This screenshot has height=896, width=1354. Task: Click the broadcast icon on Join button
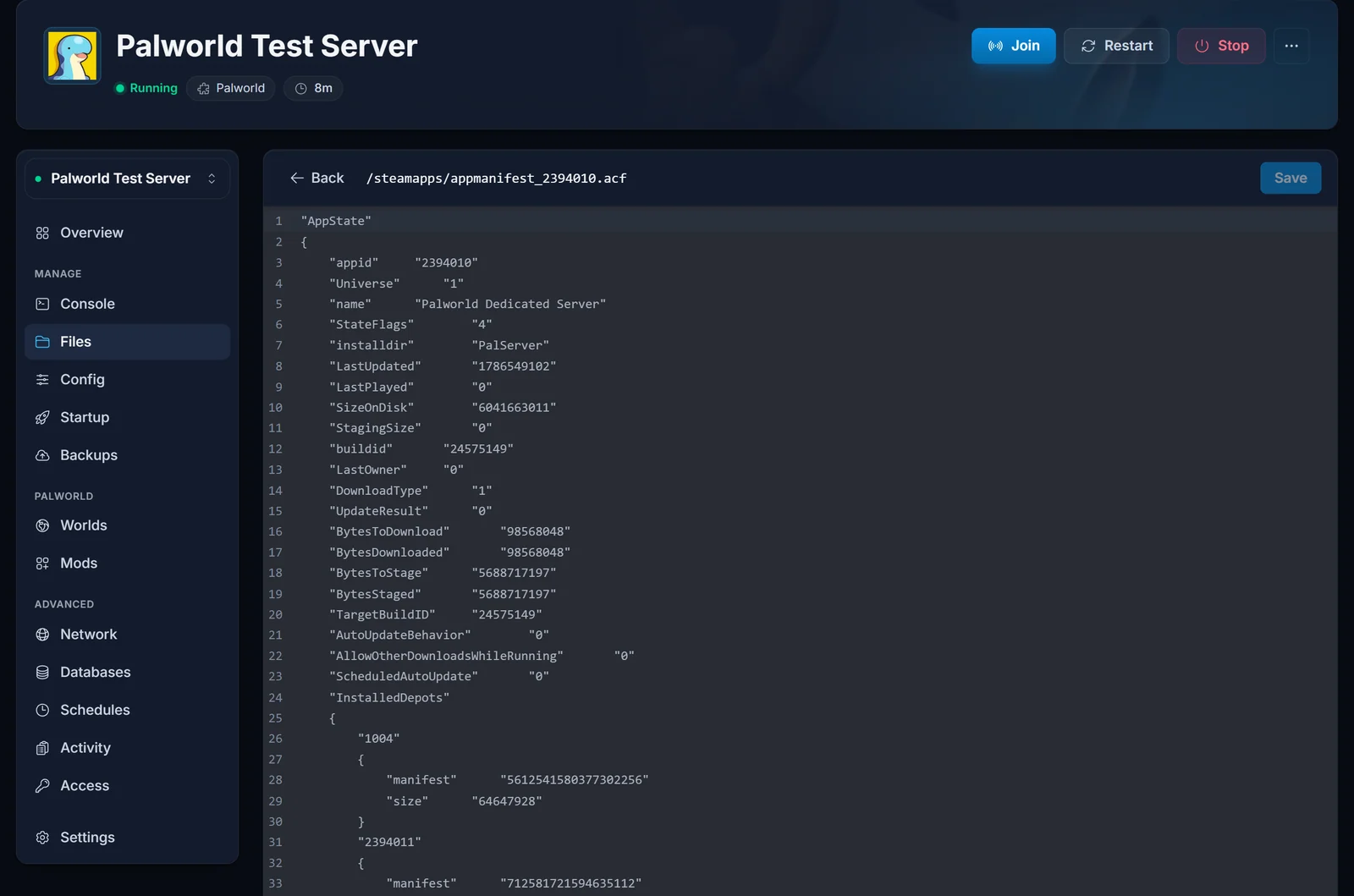coord(995,46)
